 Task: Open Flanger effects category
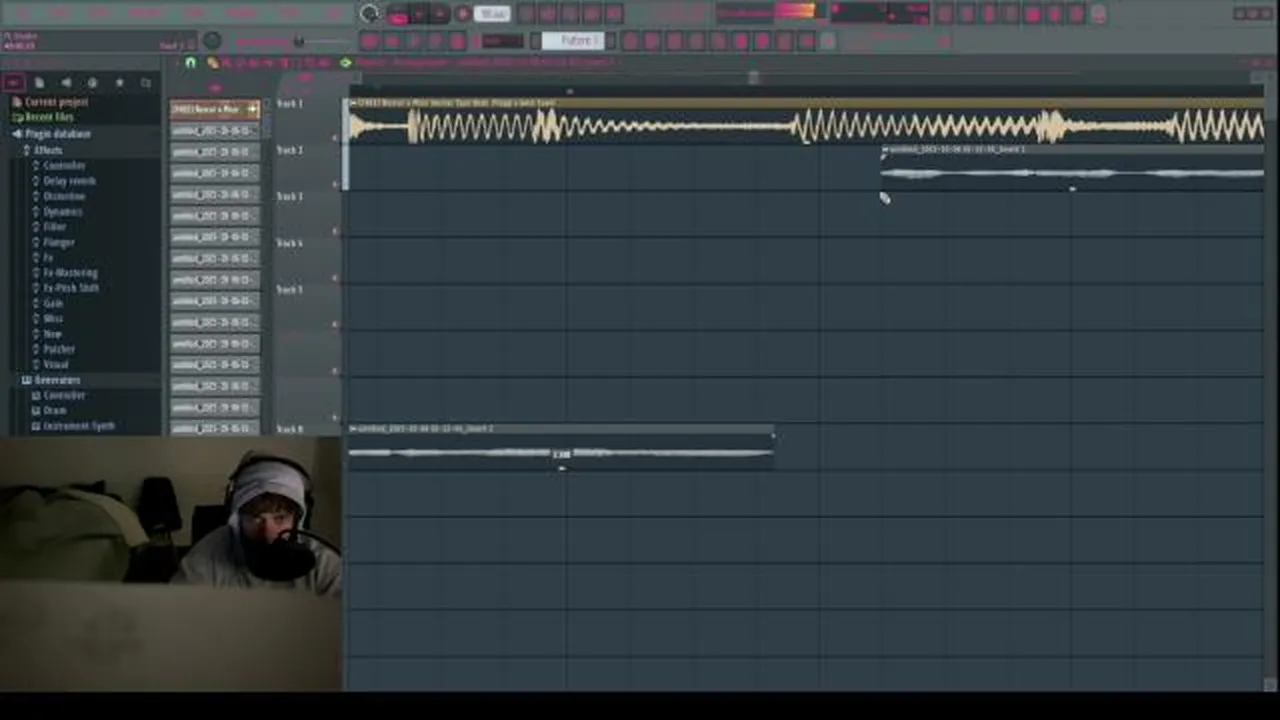point(58,242)
